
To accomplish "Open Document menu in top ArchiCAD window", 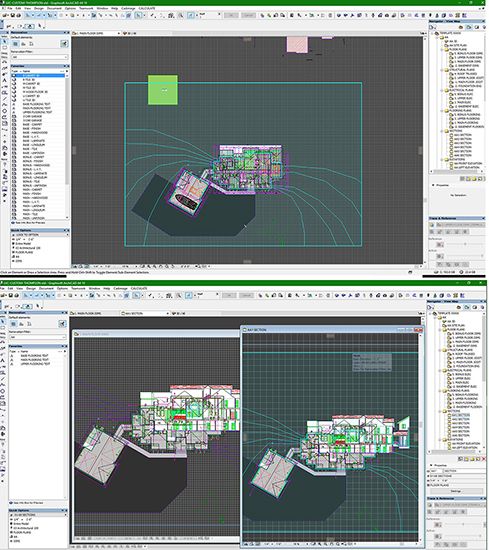I will (x=54, y=8).
